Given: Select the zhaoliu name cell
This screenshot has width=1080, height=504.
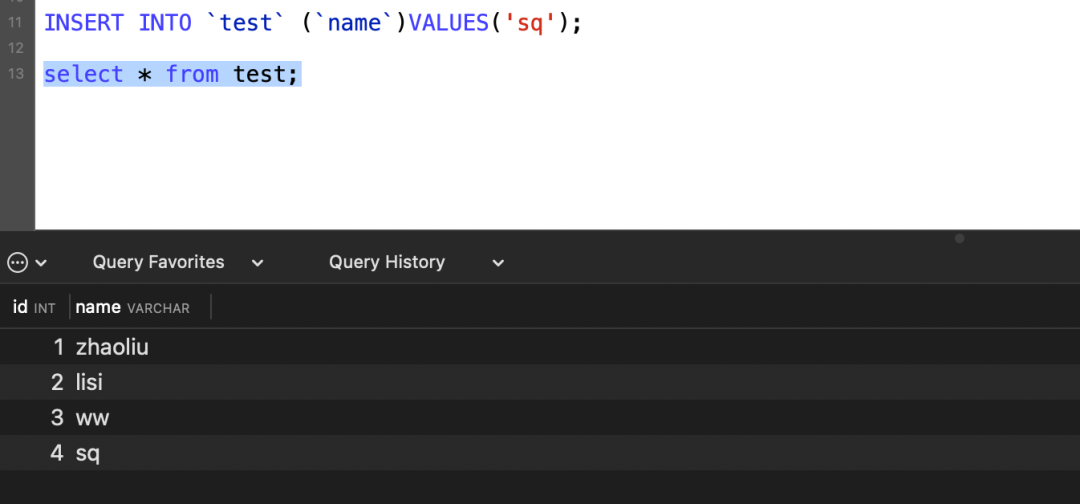Looking at the screenshot, I should click(x=112, y=348).
